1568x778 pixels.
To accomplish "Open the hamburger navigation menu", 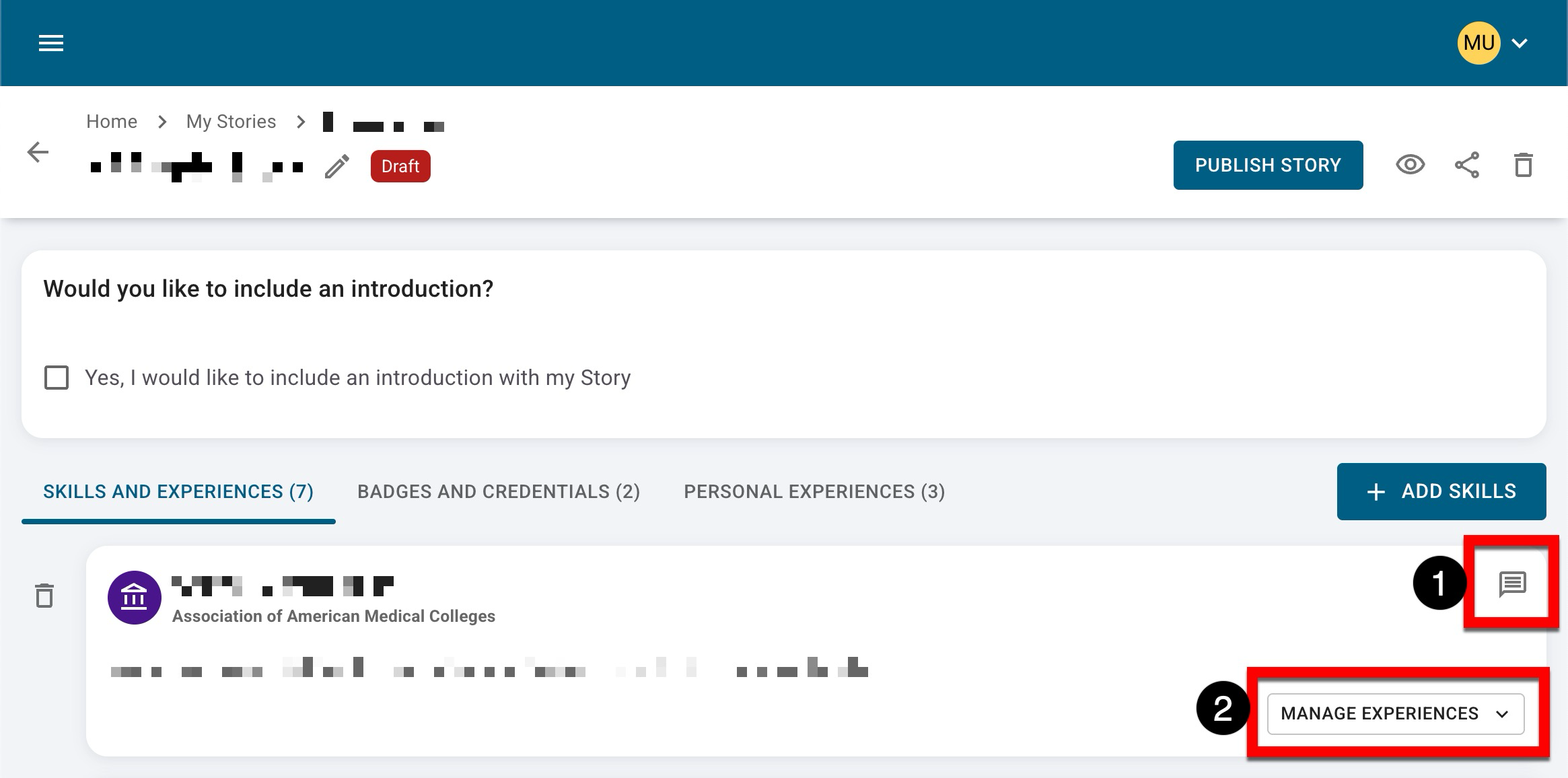I will pyautogui.click(x=51, y=44).
